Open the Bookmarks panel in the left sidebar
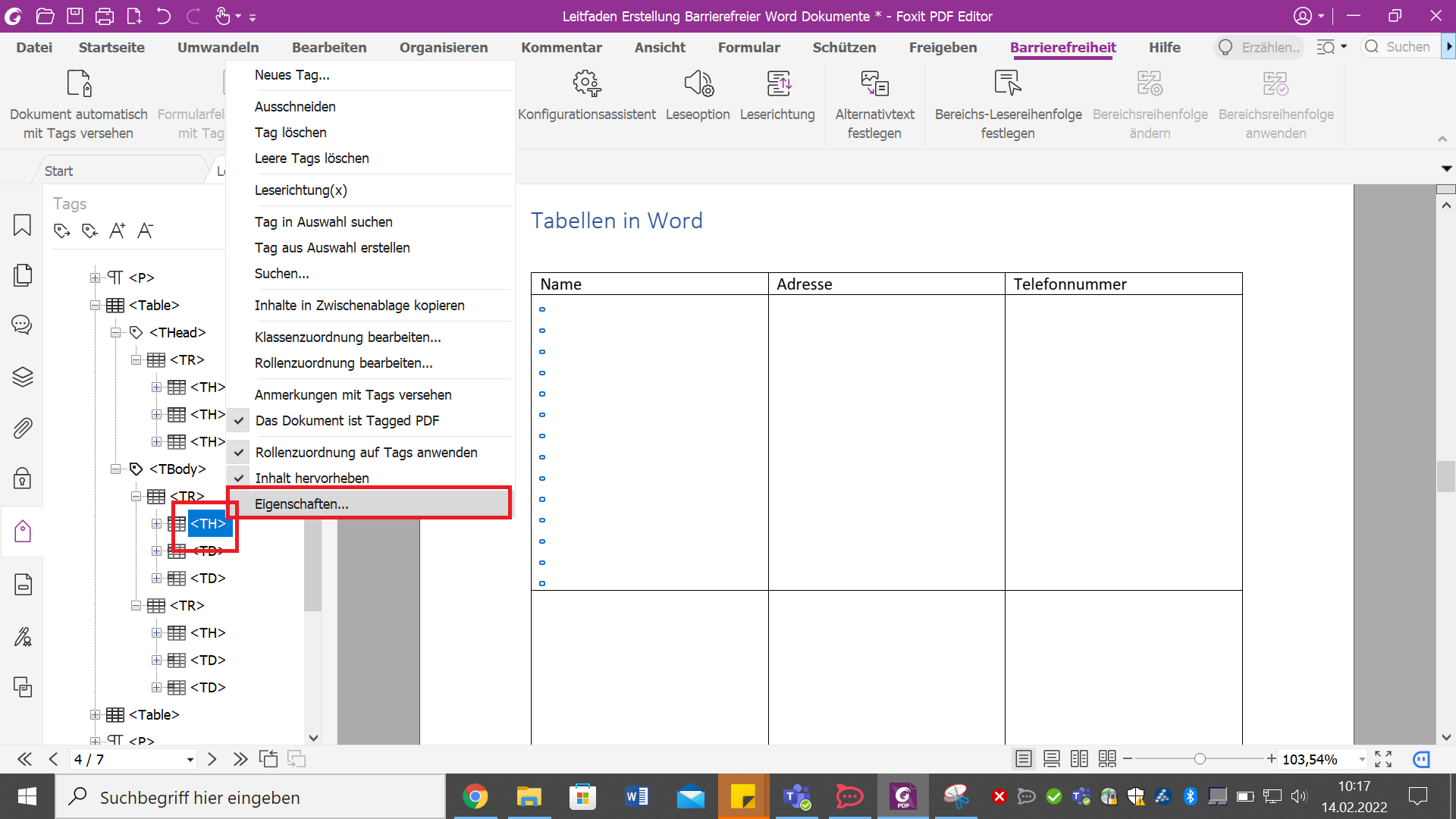The height and width of the screenshot is (819, 1456). [x=22, y=225]
